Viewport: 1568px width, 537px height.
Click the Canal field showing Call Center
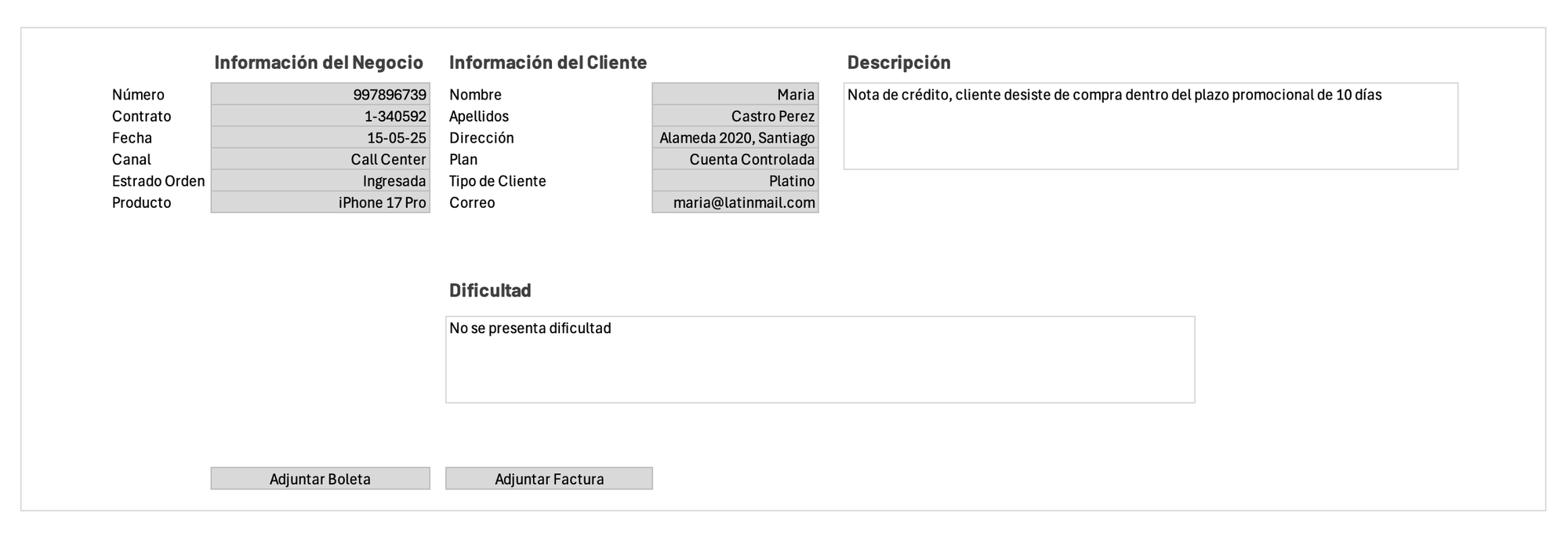tap(320, 159)
